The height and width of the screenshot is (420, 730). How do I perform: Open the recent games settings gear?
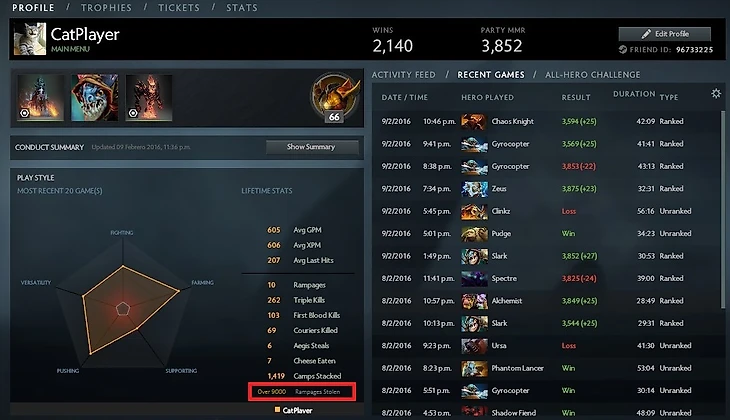(x=716, y=94)
